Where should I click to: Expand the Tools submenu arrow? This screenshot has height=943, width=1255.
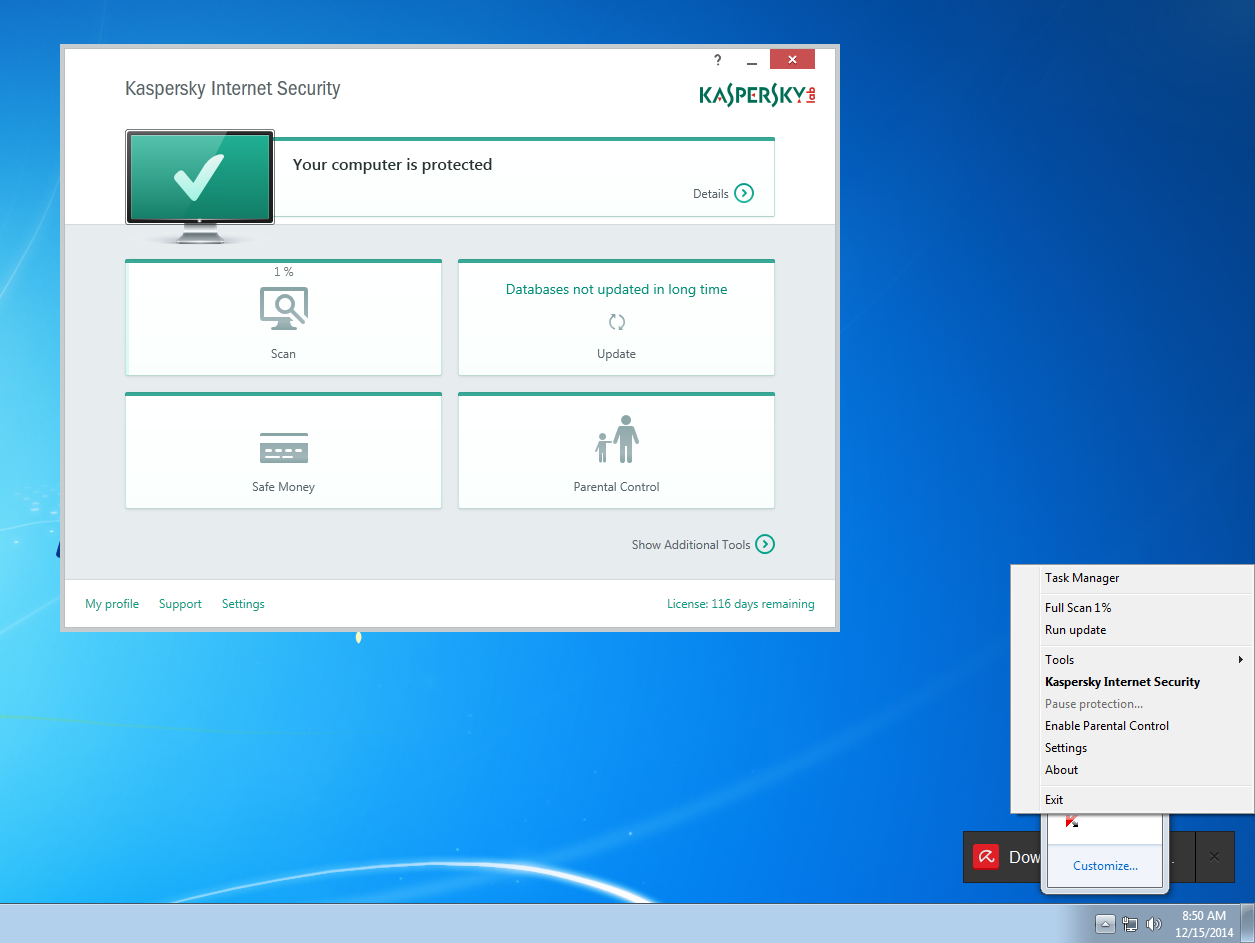(x=1241, y=659)
